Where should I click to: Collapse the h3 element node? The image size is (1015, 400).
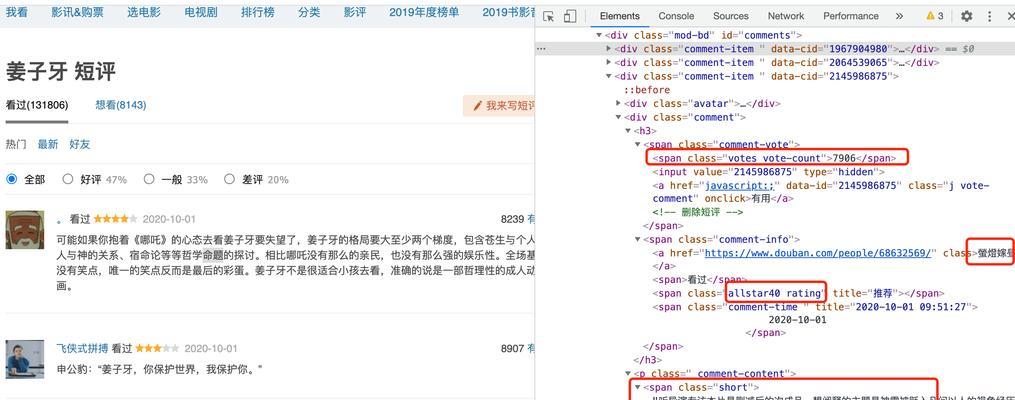(628, 131)
